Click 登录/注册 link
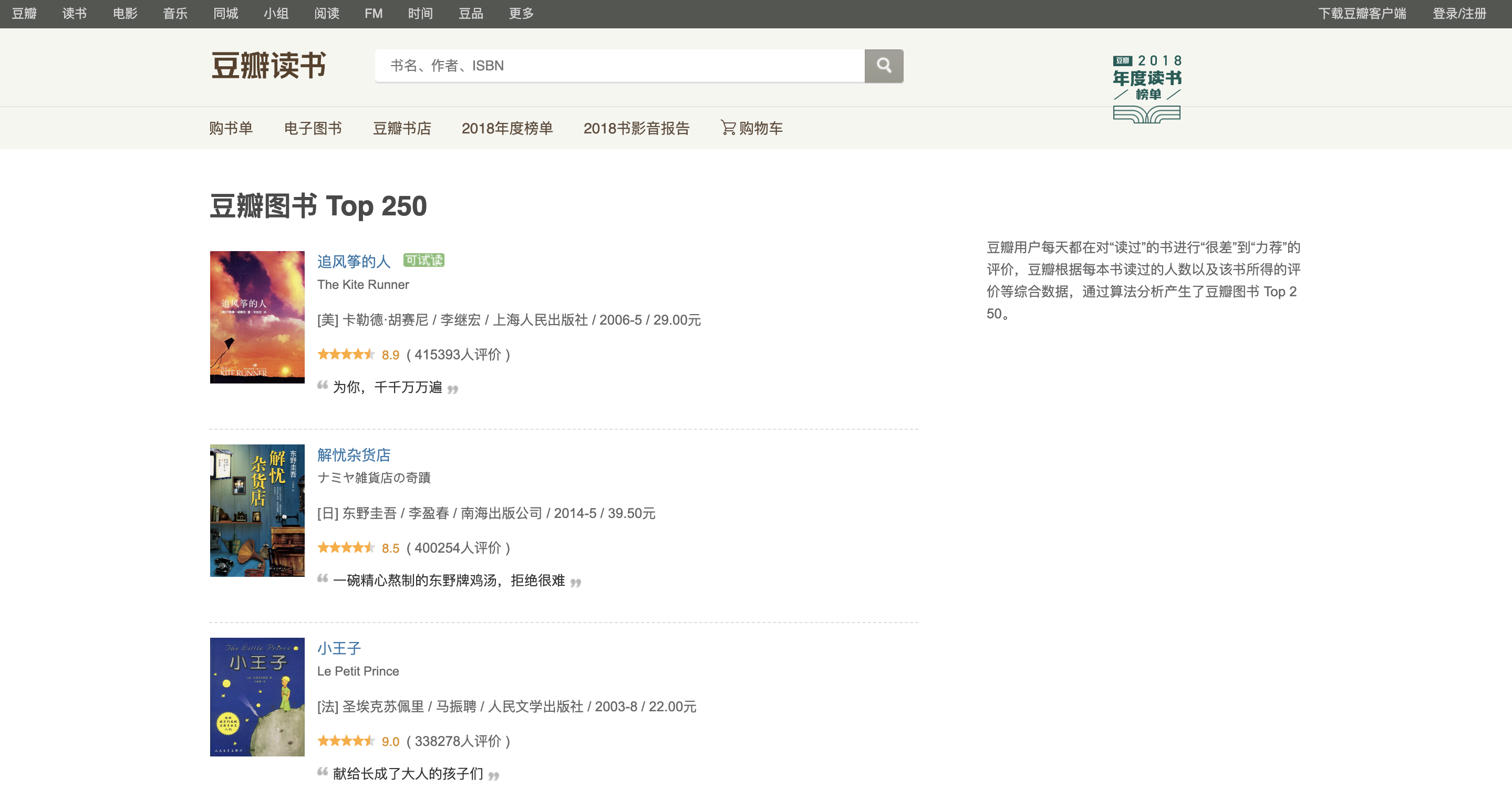Viewport: 1512px width, 809px height. (x=1459, y=14)
